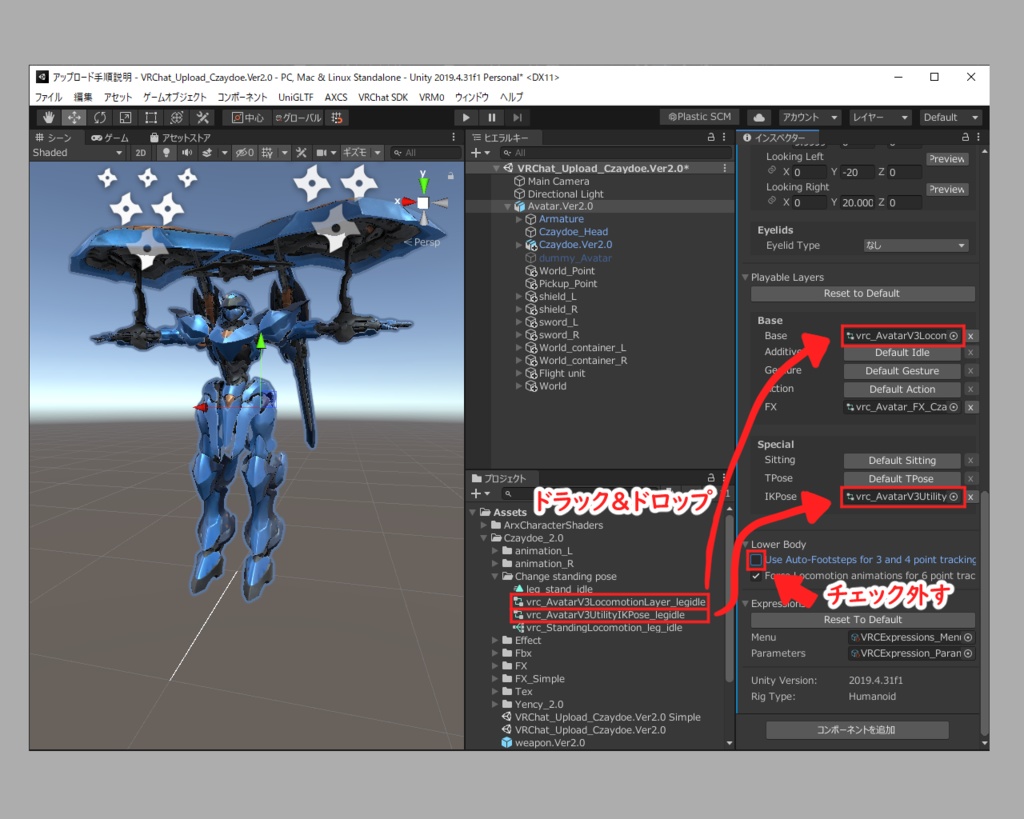
Task: Click hierarchy add plus button
Action: pyautogui.click(x=476, y=153)
